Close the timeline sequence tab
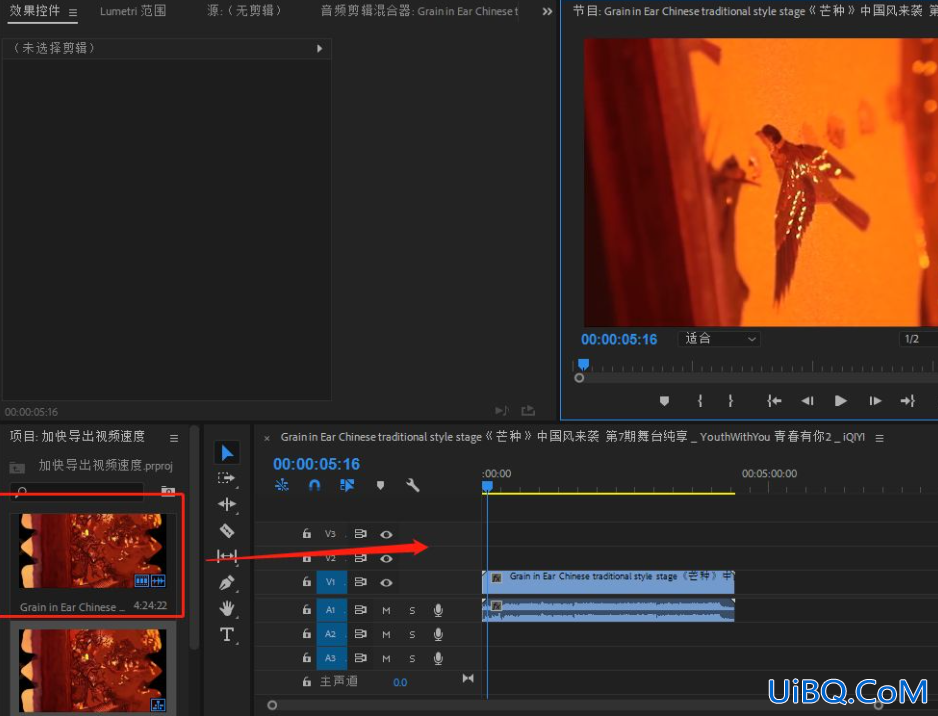938x716 pixels. click(267, 438)
